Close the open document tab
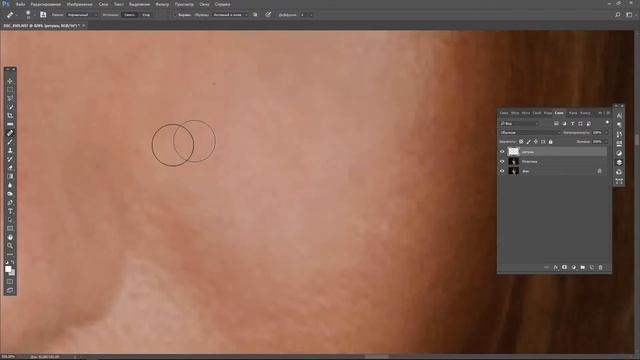The image size is (640, 360). [x=84, y=25]
